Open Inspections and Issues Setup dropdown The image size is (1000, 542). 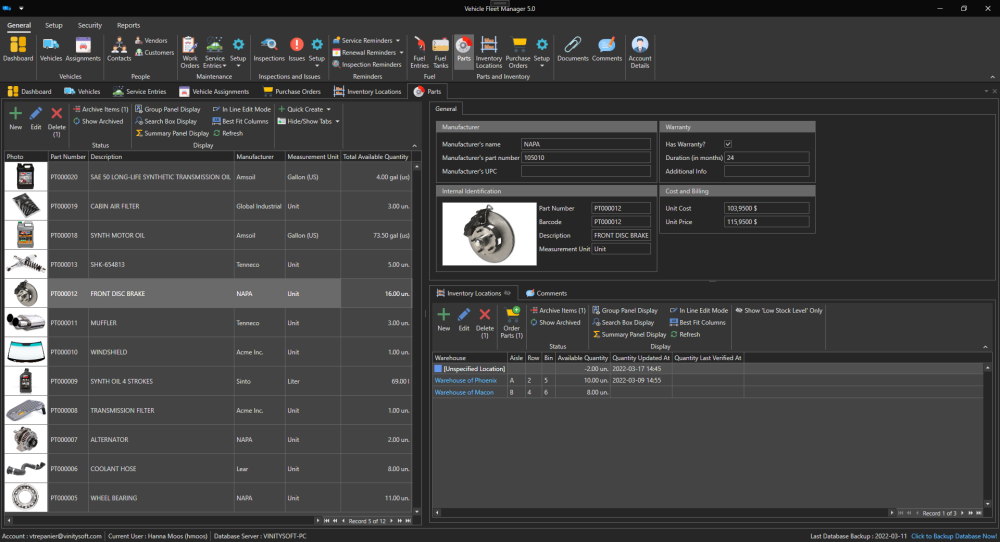(316, 52)
